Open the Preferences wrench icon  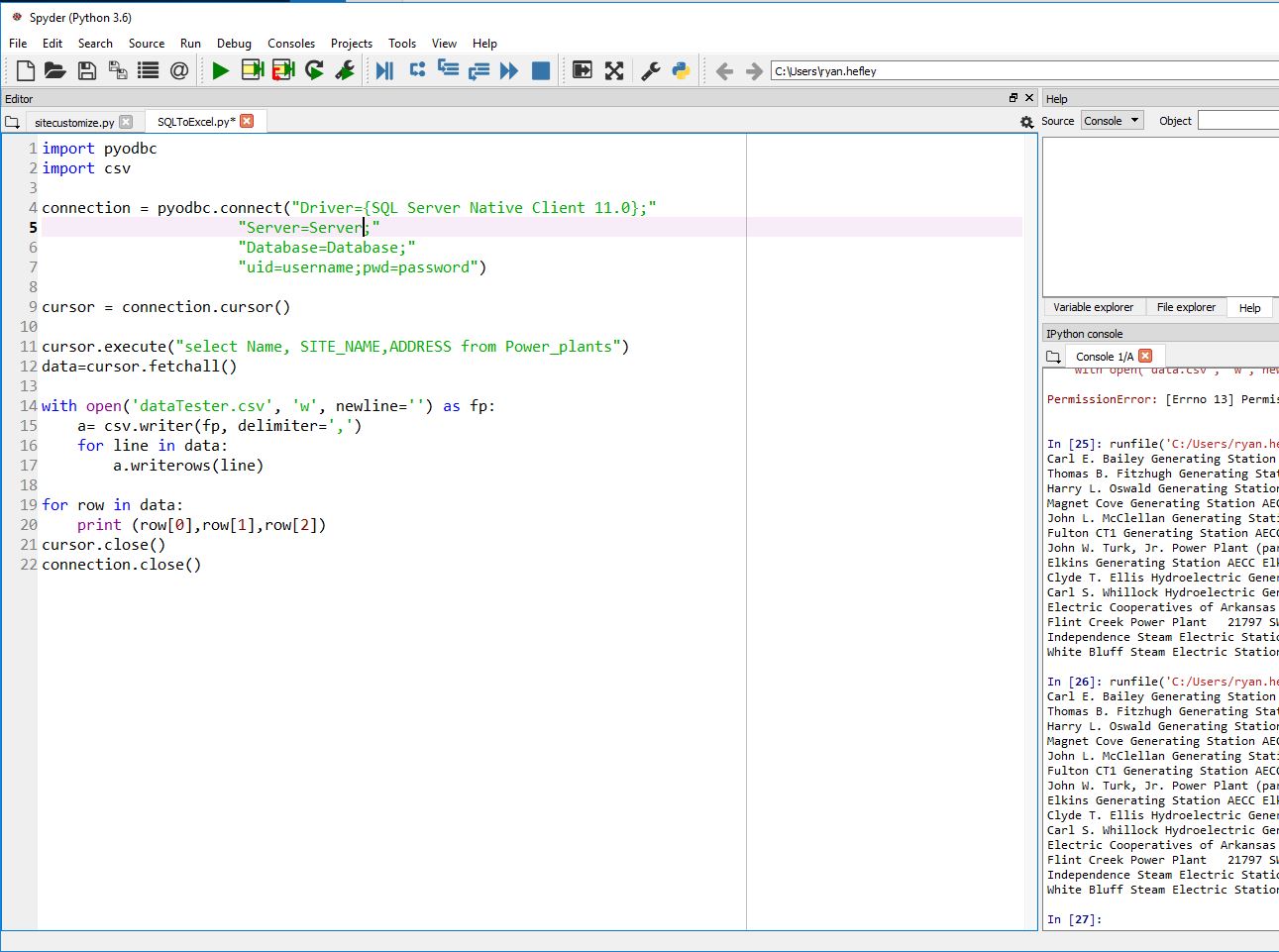(x=651, y=70)
